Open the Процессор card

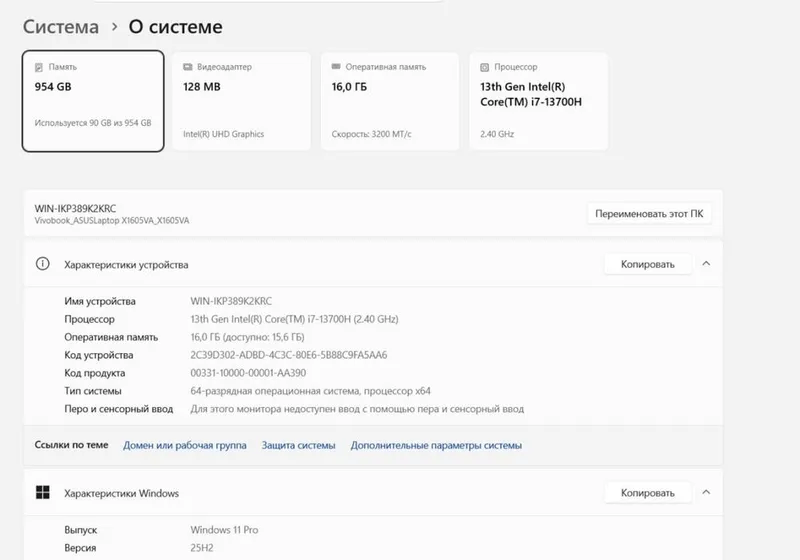pyautogui.click(x=538, y=101)
